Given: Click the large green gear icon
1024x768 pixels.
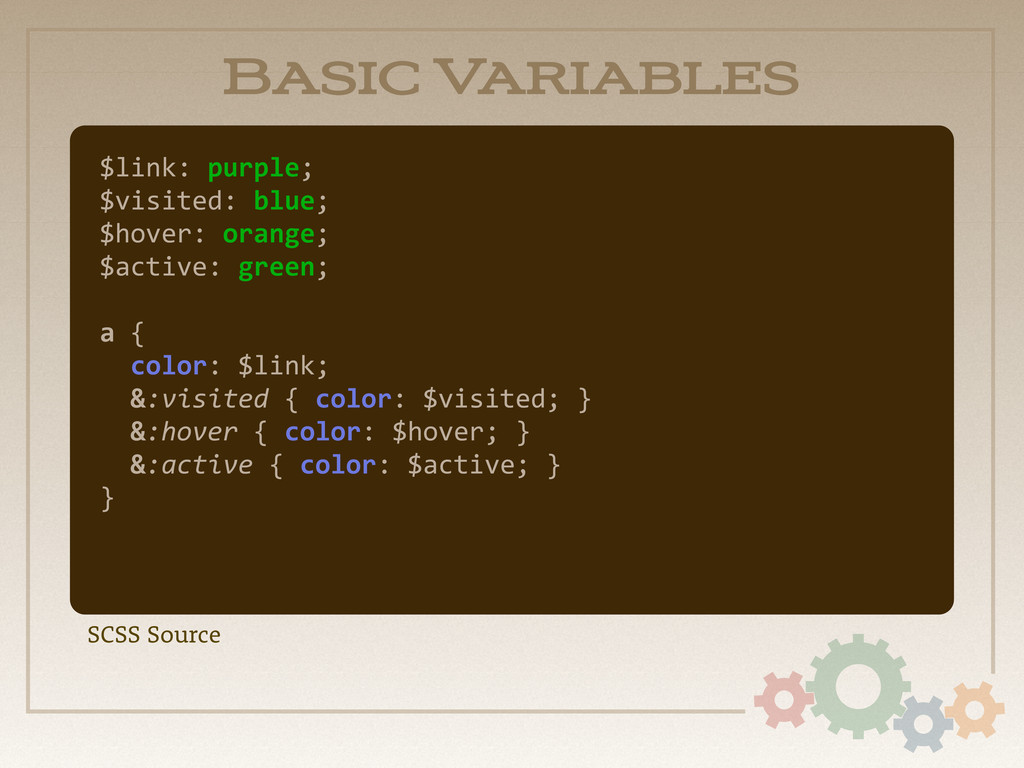Looking at the screenshot, I should (857, 686).
